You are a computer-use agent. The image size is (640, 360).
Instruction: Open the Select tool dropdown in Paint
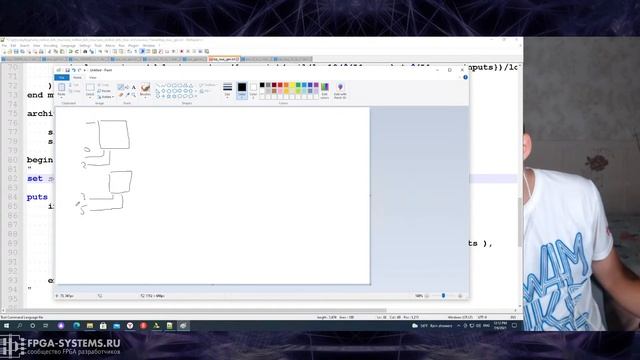click(90, 95)
